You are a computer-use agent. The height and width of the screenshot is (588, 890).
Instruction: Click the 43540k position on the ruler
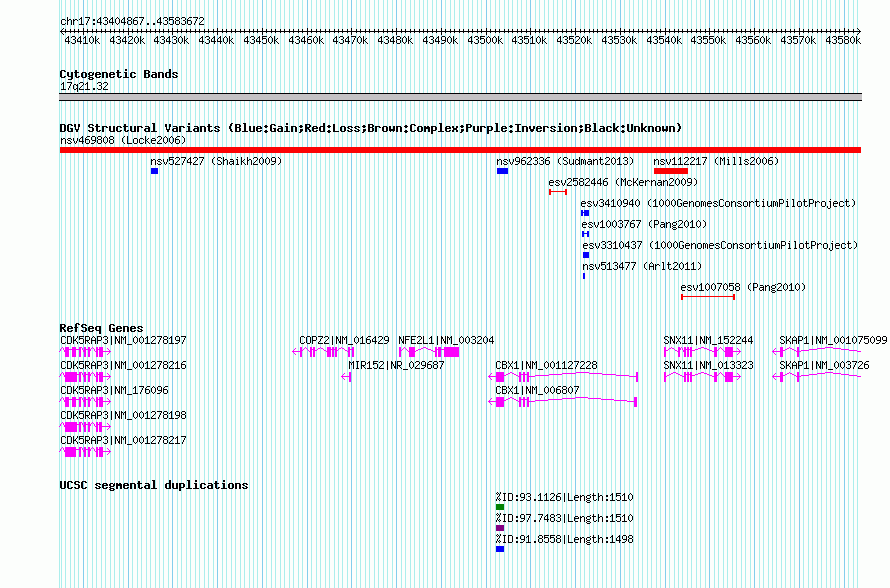tap(664, 40)
